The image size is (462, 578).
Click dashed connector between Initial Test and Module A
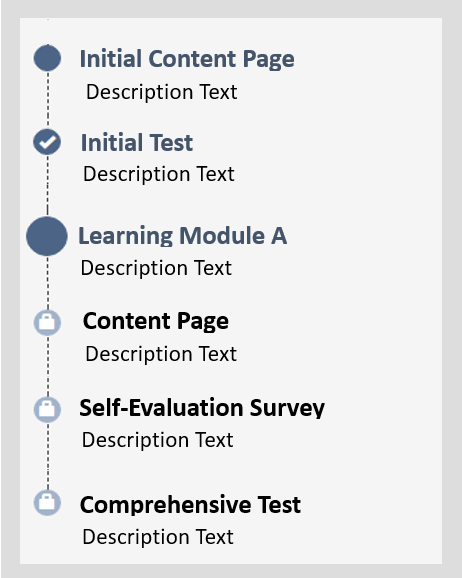coord(48,186)
